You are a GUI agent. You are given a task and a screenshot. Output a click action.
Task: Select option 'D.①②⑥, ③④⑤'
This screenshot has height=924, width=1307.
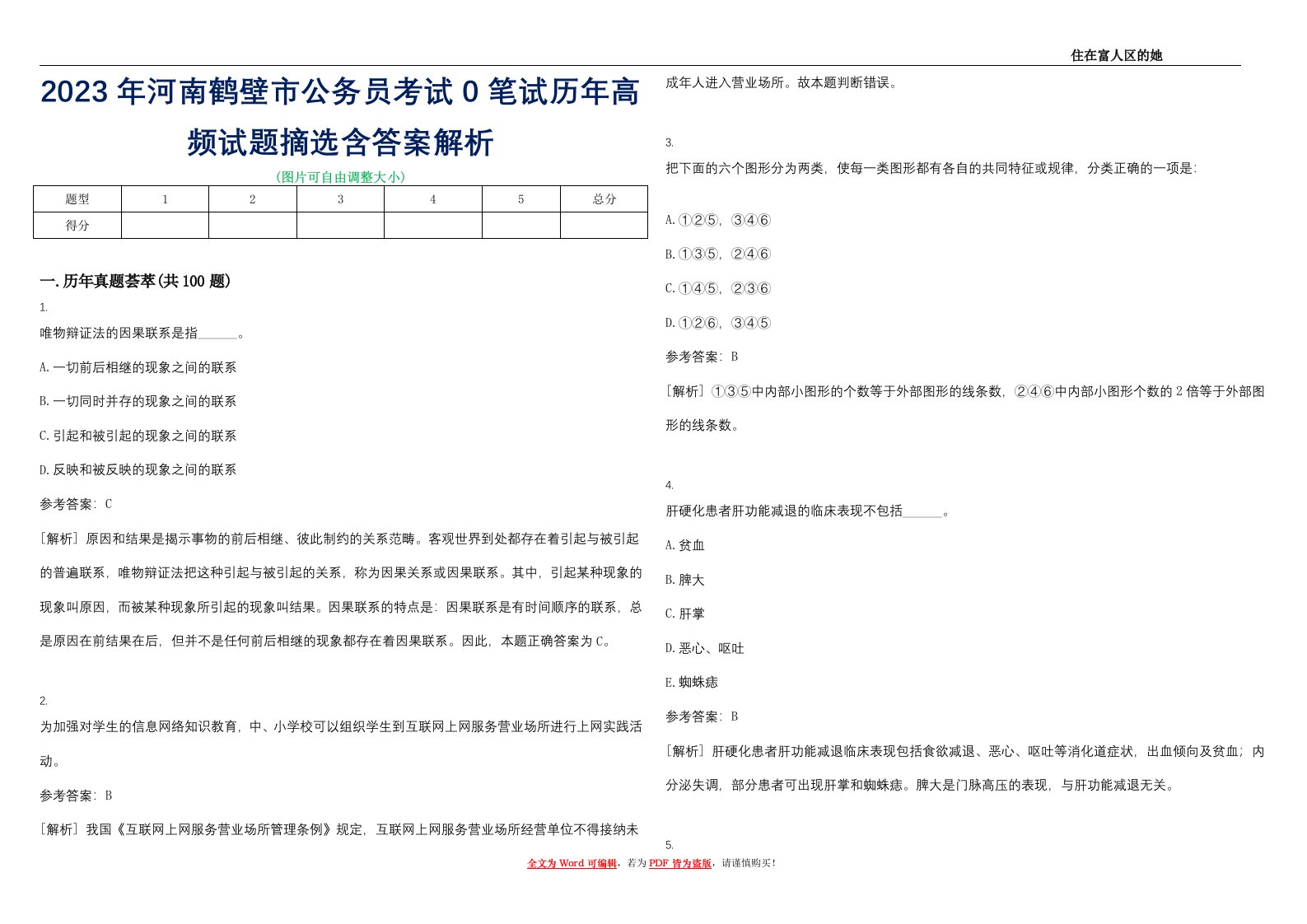point(718,323)
